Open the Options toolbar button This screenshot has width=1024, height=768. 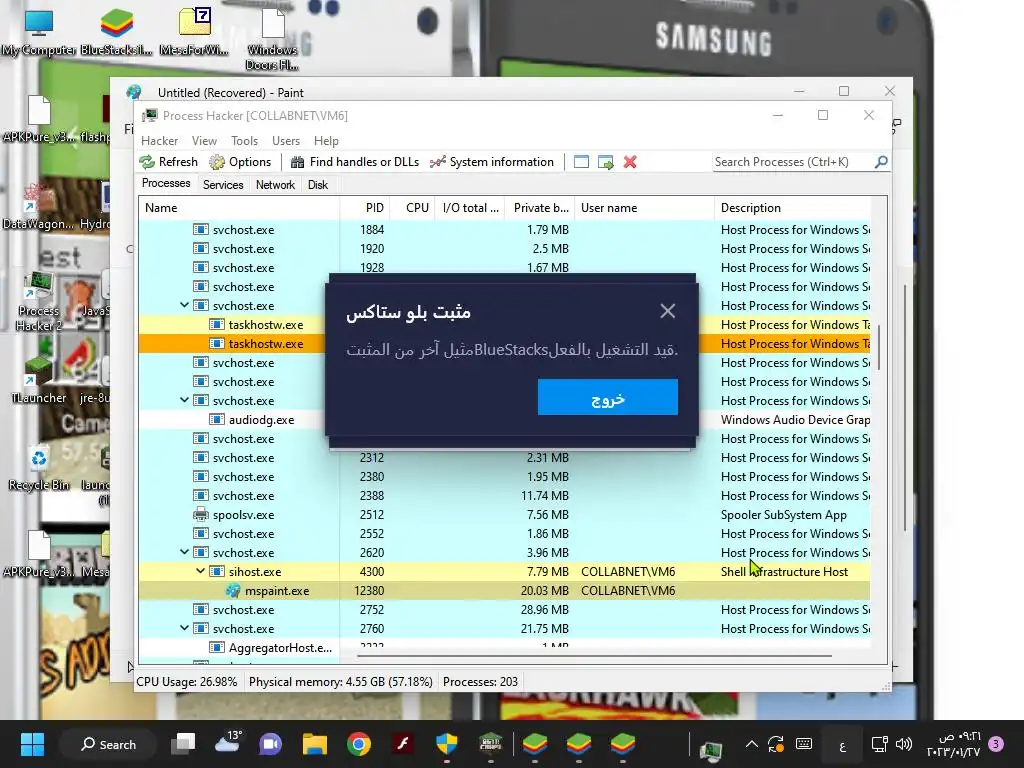240,162
